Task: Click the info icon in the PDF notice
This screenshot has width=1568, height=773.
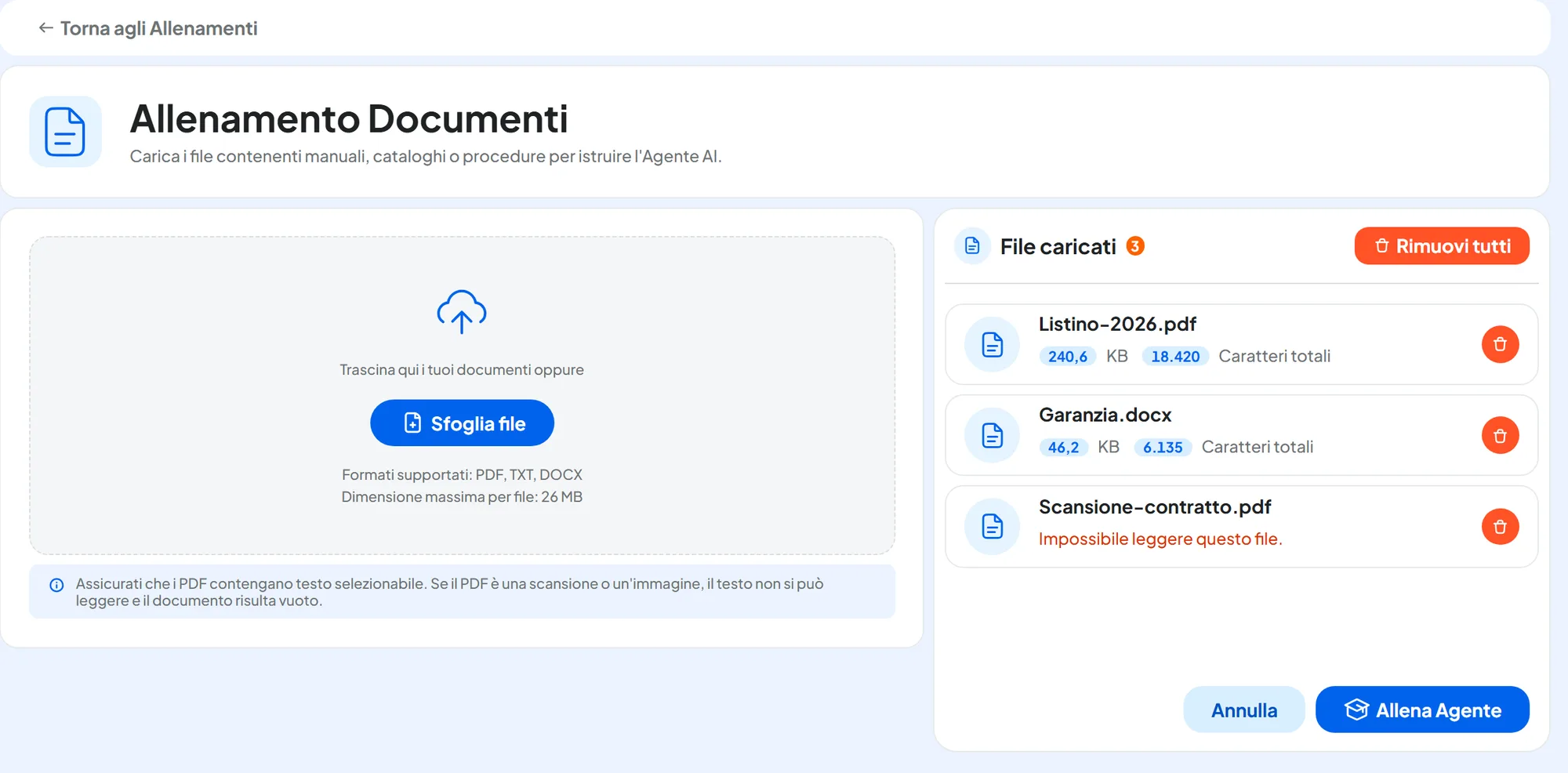Action: [56, 585]
